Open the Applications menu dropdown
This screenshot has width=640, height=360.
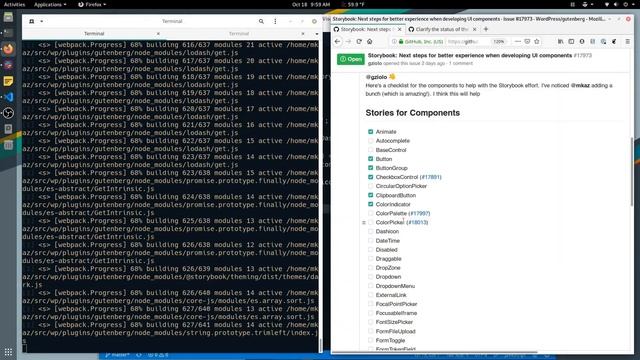tap(50, 4)
